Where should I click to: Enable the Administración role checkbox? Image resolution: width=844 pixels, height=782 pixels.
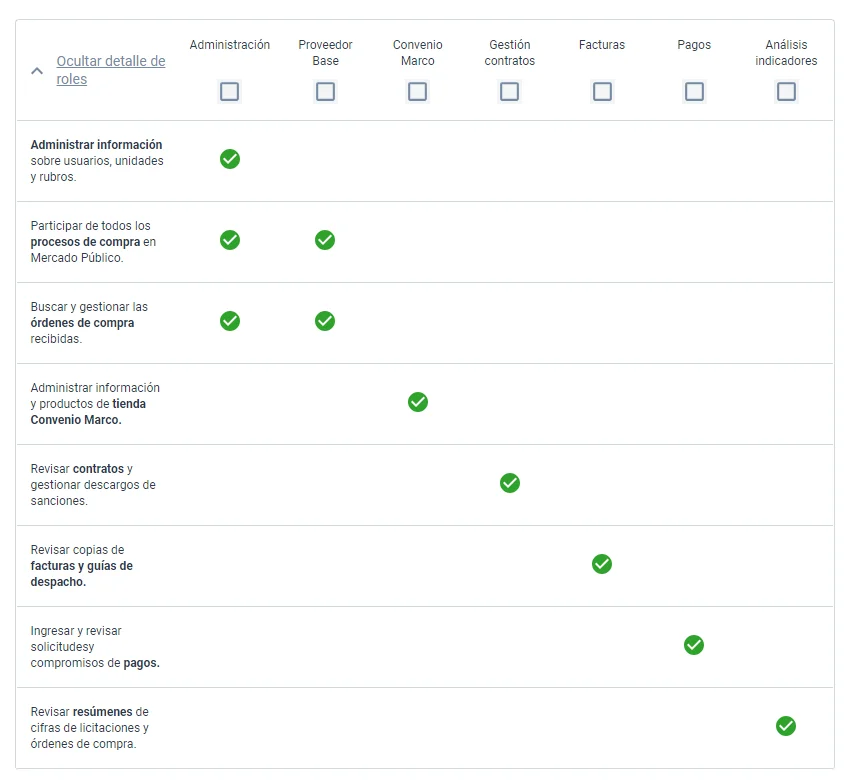pyautogui.click(x=230, y=92)
